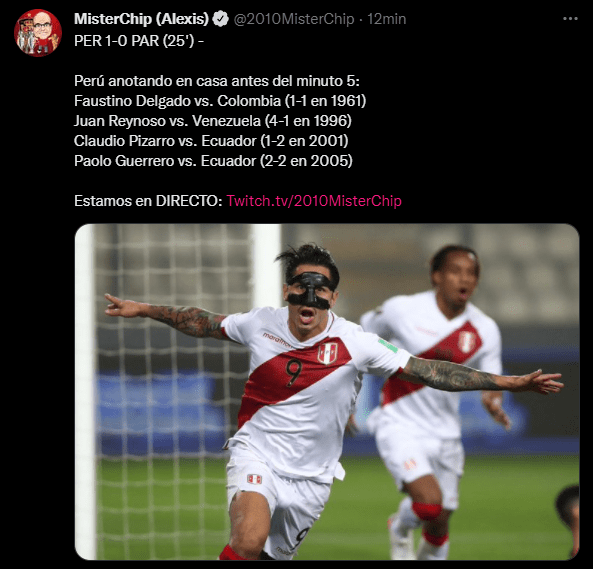This screenshot has height=569, width=593.
Task: Click the PER 1-0 PAR (25') score line
Action: tap(139, 41)
